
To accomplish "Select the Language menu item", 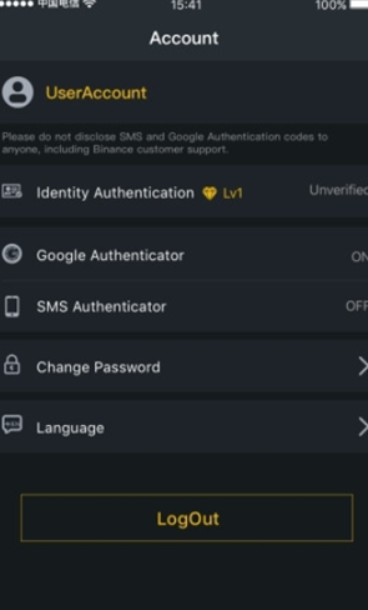I will click(184, 427).
